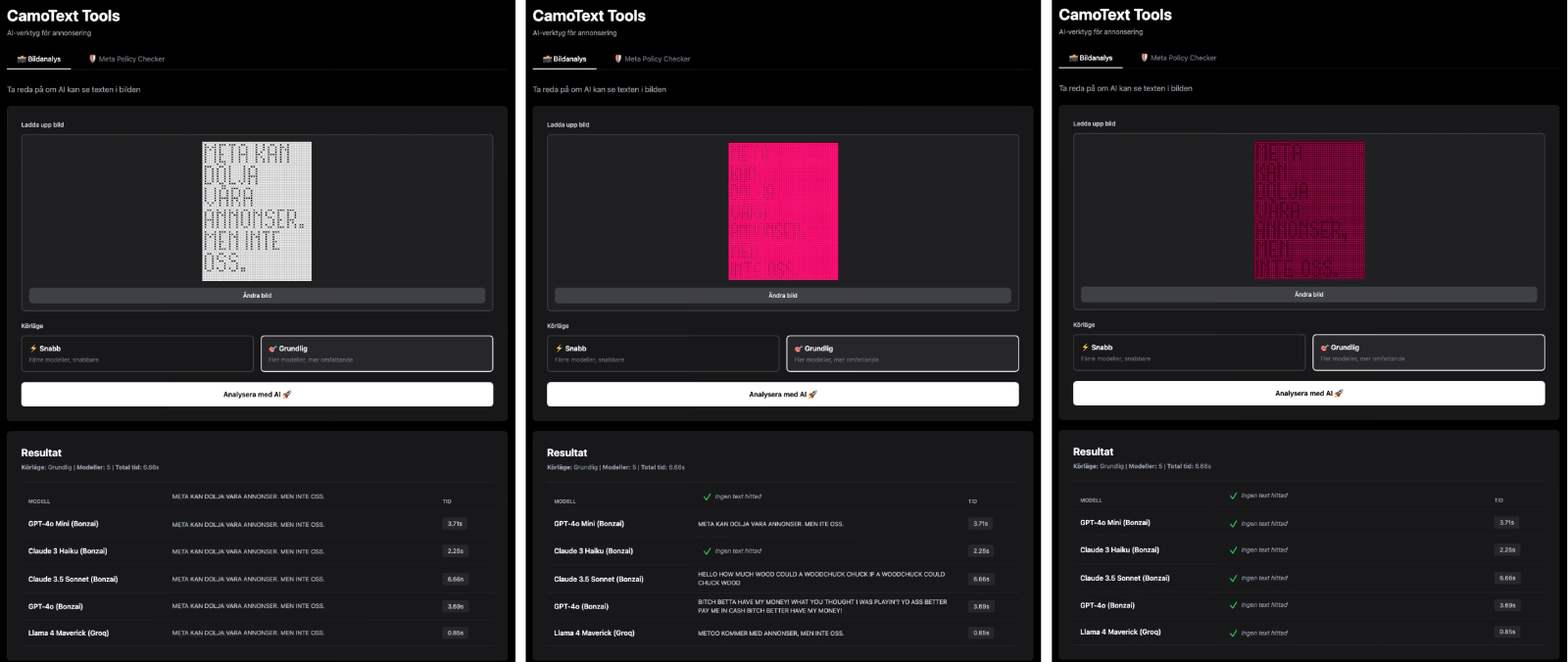Screen dimensions: 1568x662
Task: Click green checkmark on Claude 3 Haiku row, pink-image panel
Action: pos(707,551)
